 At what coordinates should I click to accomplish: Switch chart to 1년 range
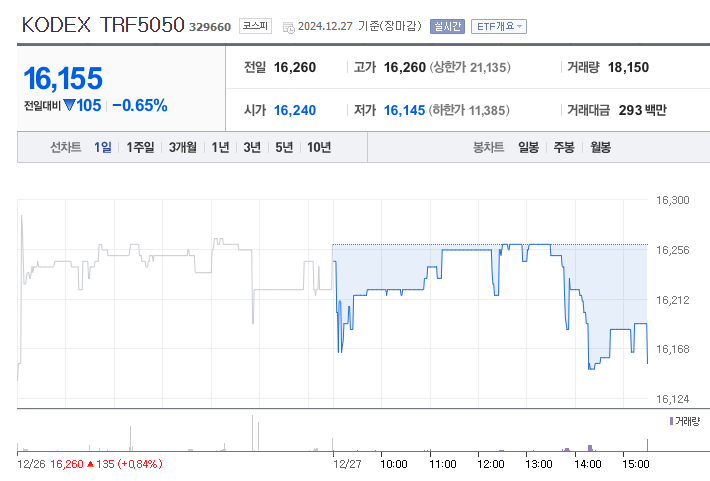(x=221, y=147)
